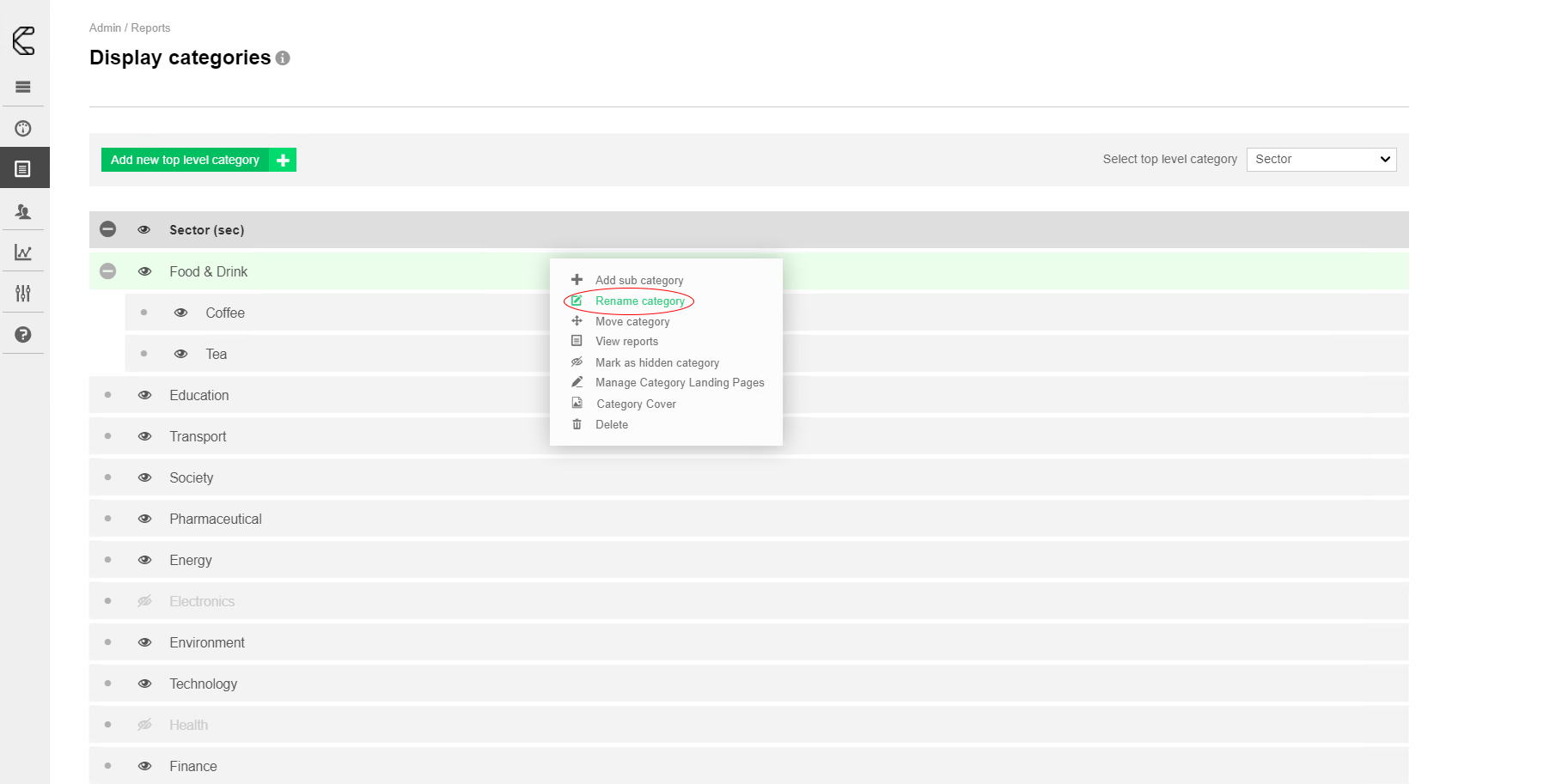Open the users icon in the sidebar
1556x784 pixels.
(x=23, y=211)
